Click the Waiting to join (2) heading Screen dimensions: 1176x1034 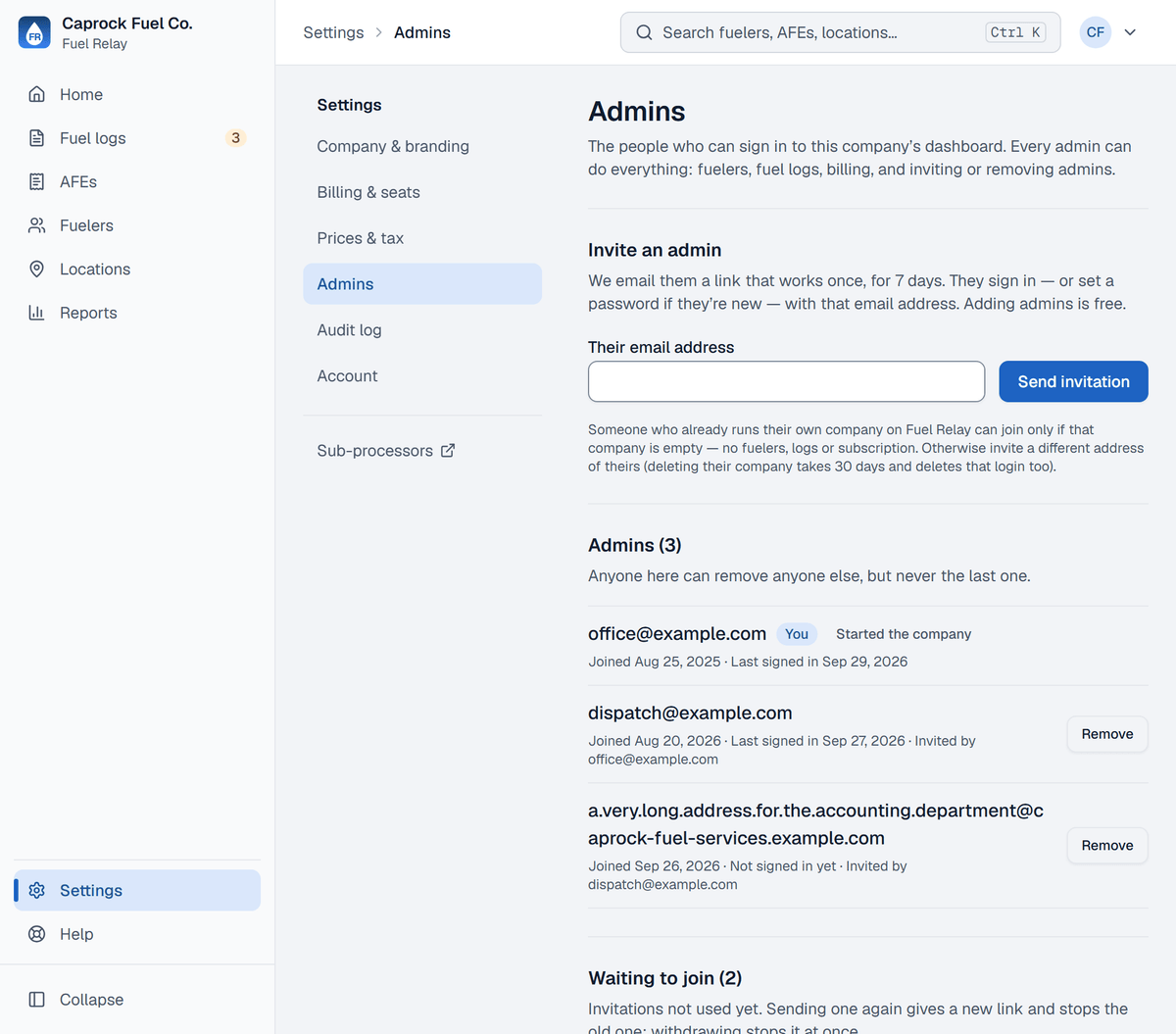pos(665,978)
